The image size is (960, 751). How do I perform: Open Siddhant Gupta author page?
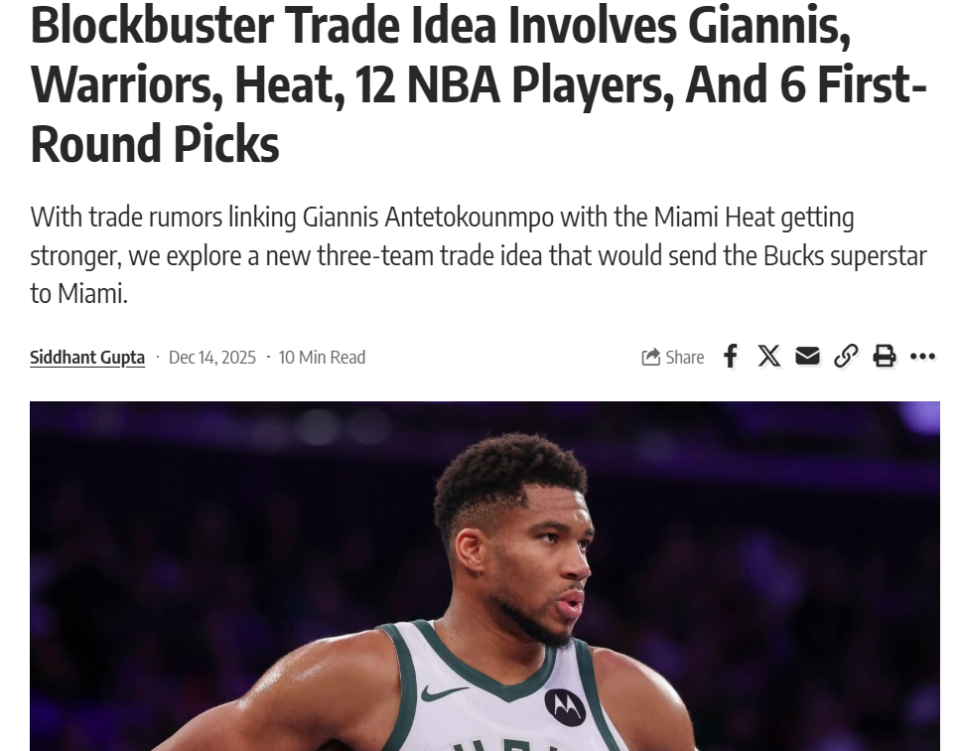(87, 357)
